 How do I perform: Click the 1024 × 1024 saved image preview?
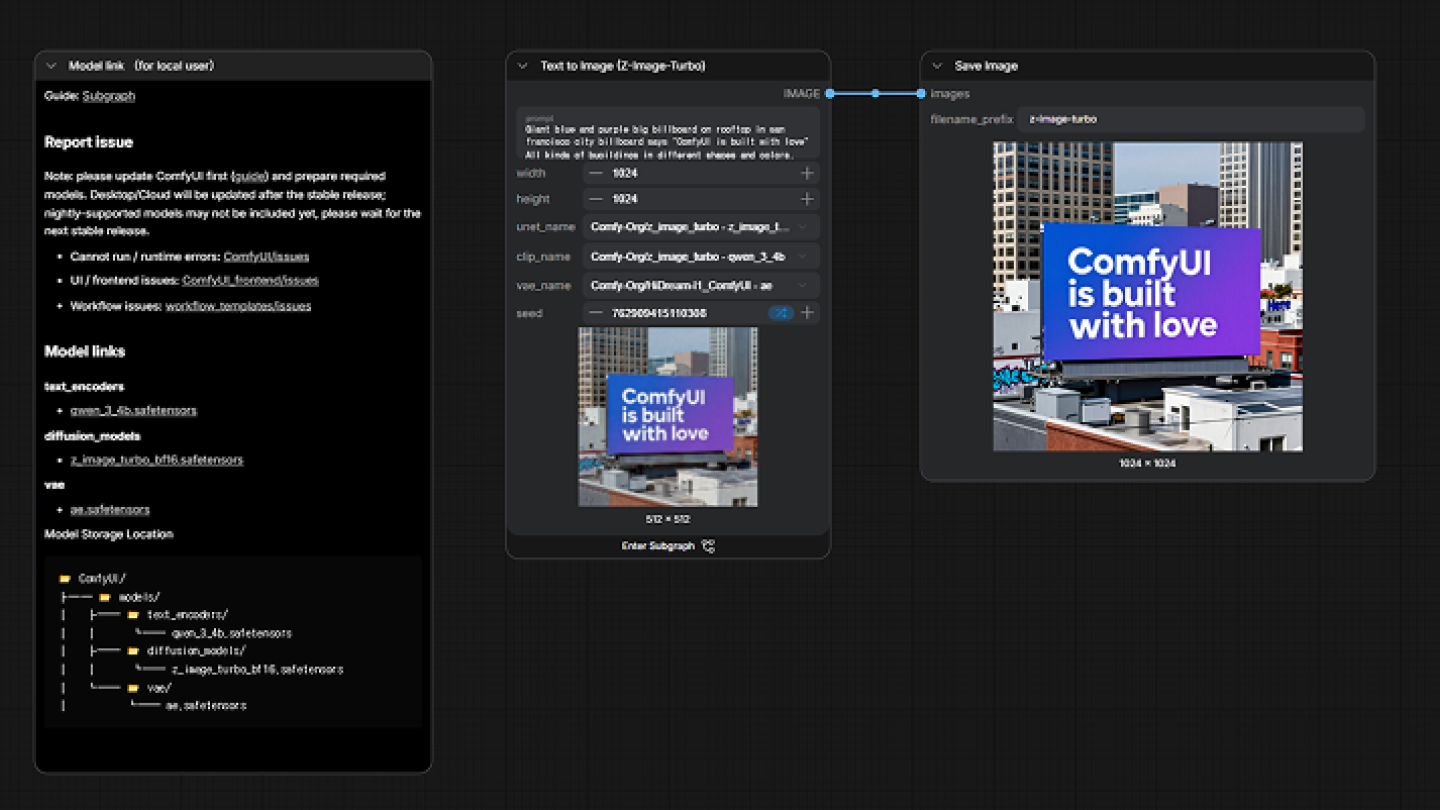pos(1148,296)
